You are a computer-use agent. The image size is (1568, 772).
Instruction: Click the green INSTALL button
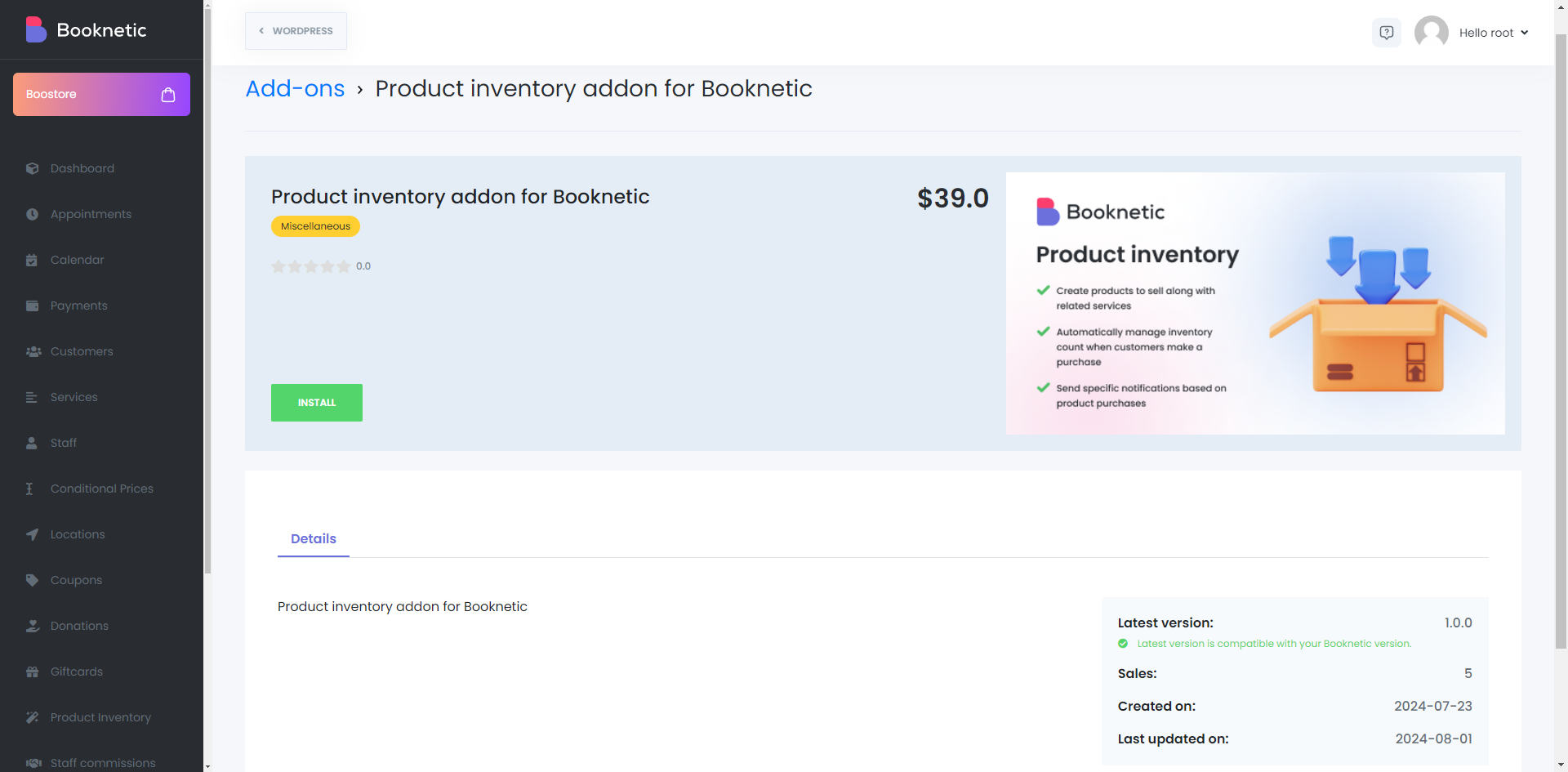(317, 403)
